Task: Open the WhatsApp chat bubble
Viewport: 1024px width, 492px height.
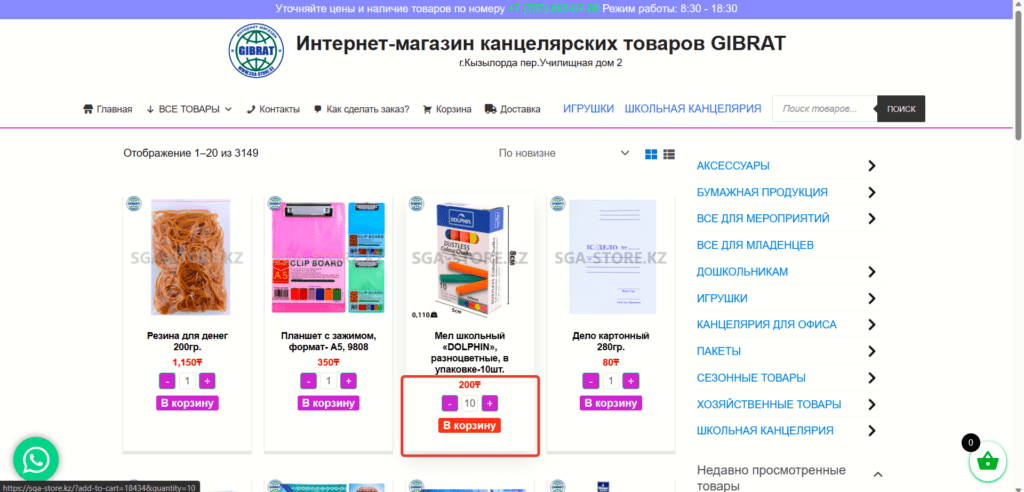Action: click(x=36, y=460)
